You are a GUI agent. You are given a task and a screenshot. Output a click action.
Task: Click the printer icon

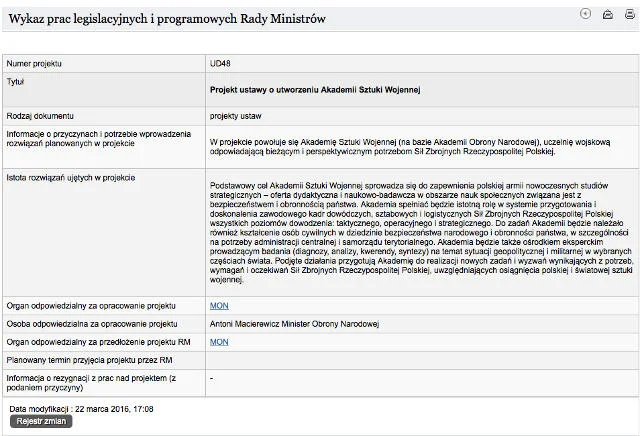(630, 14)
